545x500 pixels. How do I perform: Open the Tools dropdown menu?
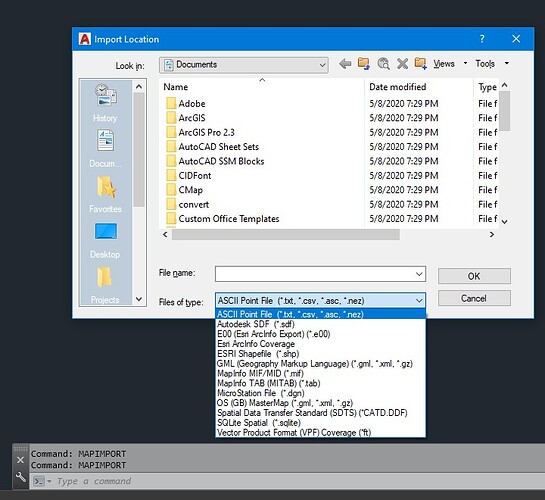(x=492, y=64)
